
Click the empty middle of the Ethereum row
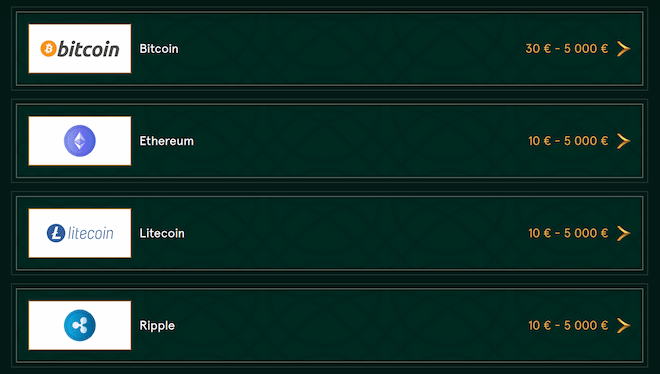pos(358,141)
